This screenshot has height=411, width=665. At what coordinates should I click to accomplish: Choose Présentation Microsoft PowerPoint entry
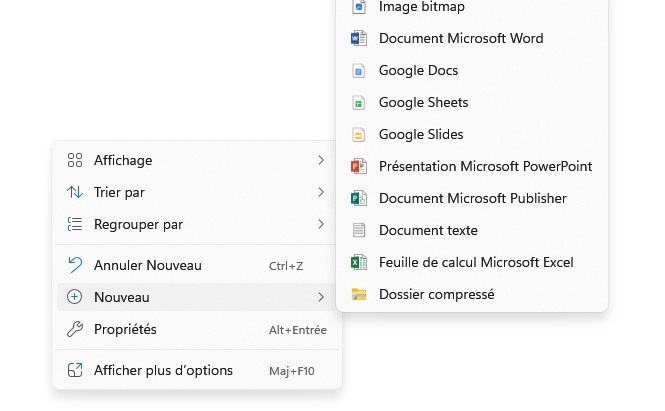point(485,167)
